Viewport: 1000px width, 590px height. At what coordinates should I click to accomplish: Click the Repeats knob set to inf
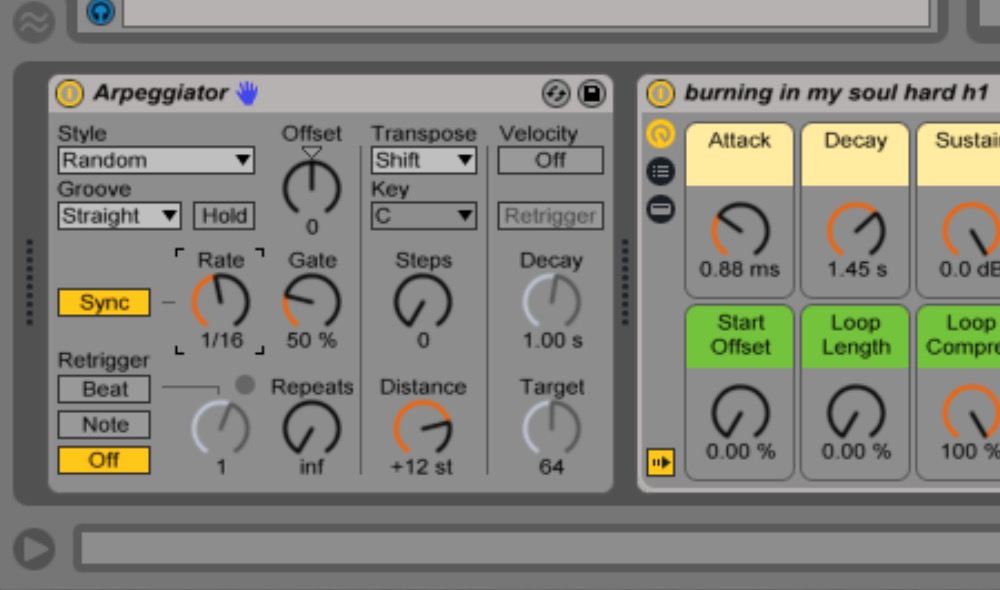[311, 428]
